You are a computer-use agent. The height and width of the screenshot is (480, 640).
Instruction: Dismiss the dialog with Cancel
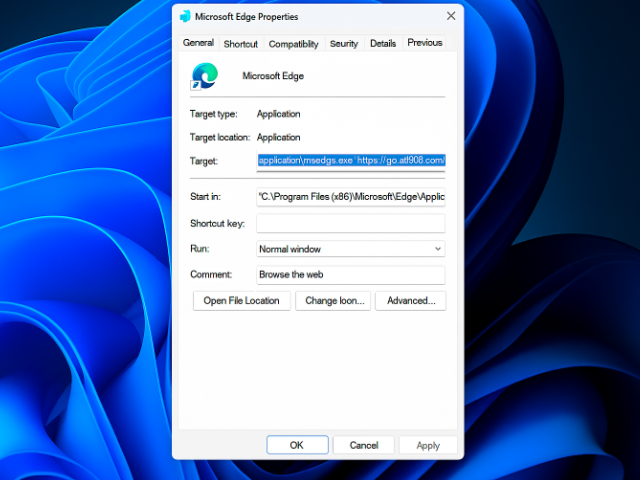(x=363, y=445)
